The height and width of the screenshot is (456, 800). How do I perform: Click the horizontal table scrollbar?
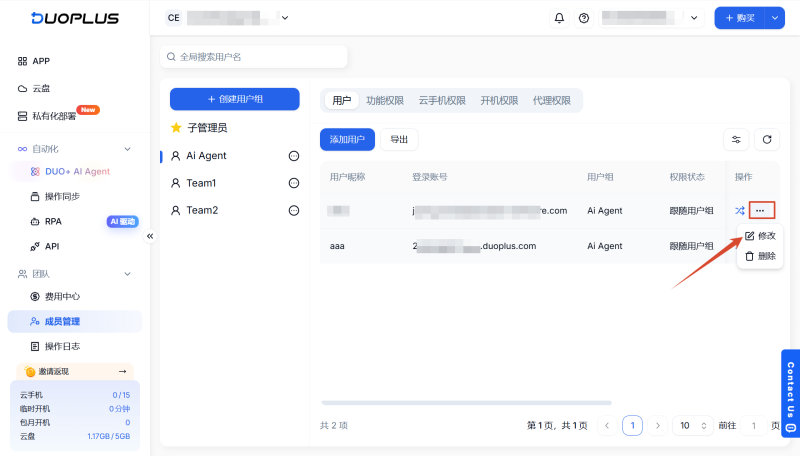[466, 403]
